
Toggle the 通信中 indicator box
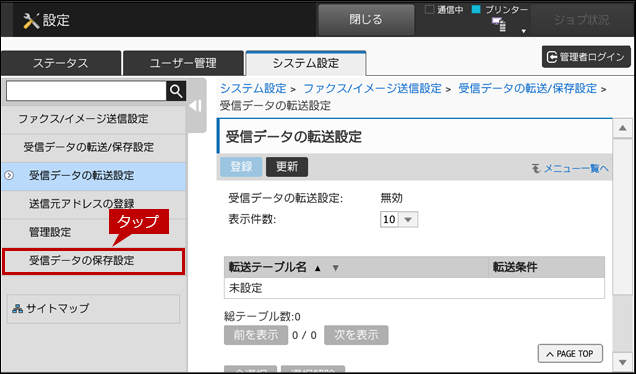tap(429, 9)
